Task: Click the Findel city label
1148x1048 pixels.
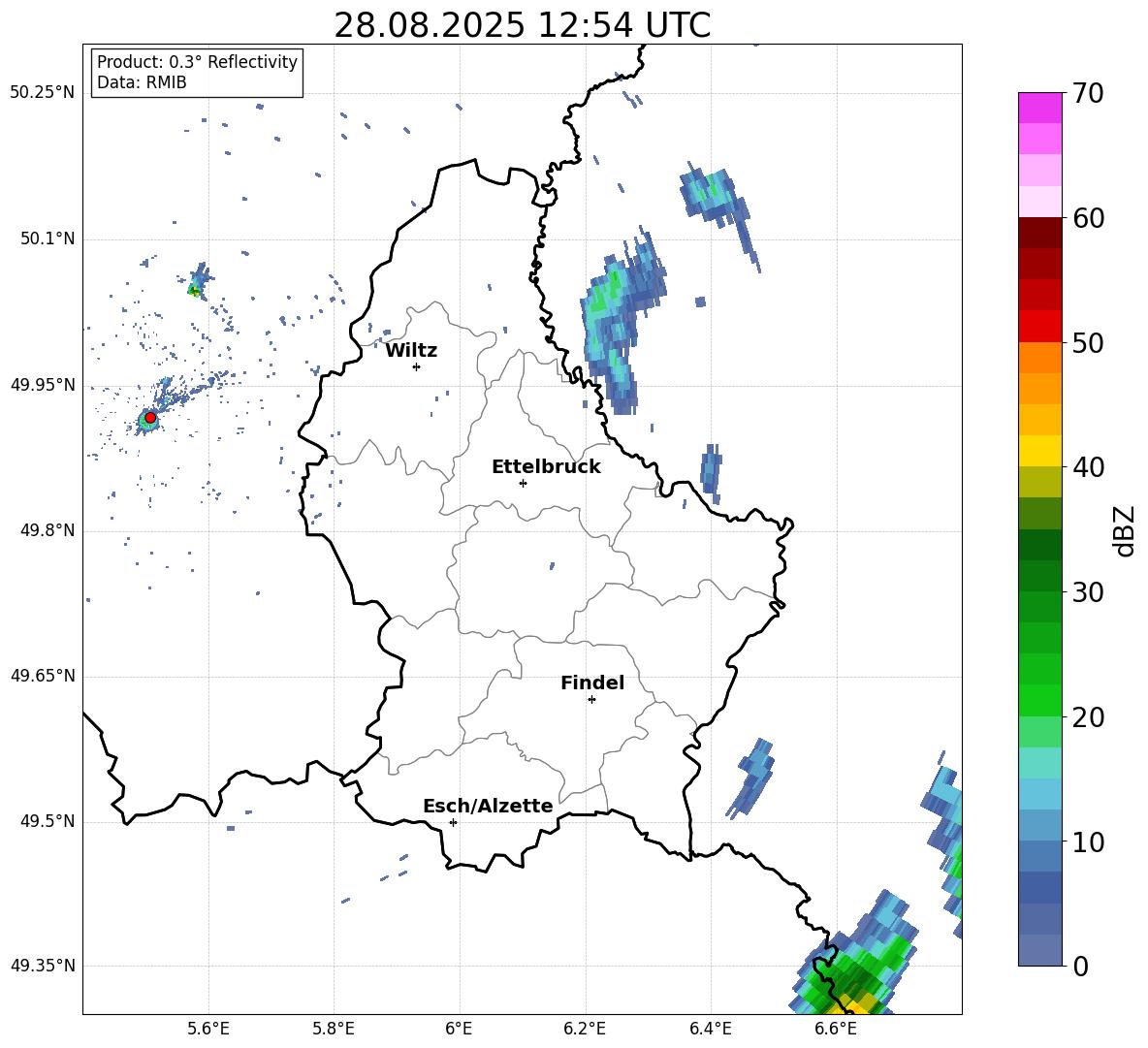Action: [592, 683]
